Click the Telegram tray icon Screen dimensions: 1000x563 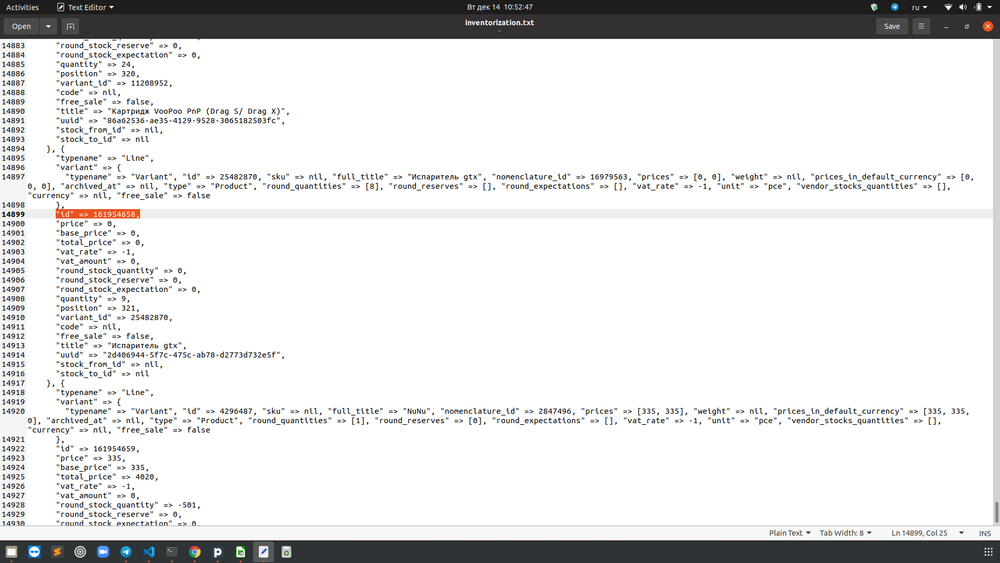pyautogui.click(x=895, y=7)
